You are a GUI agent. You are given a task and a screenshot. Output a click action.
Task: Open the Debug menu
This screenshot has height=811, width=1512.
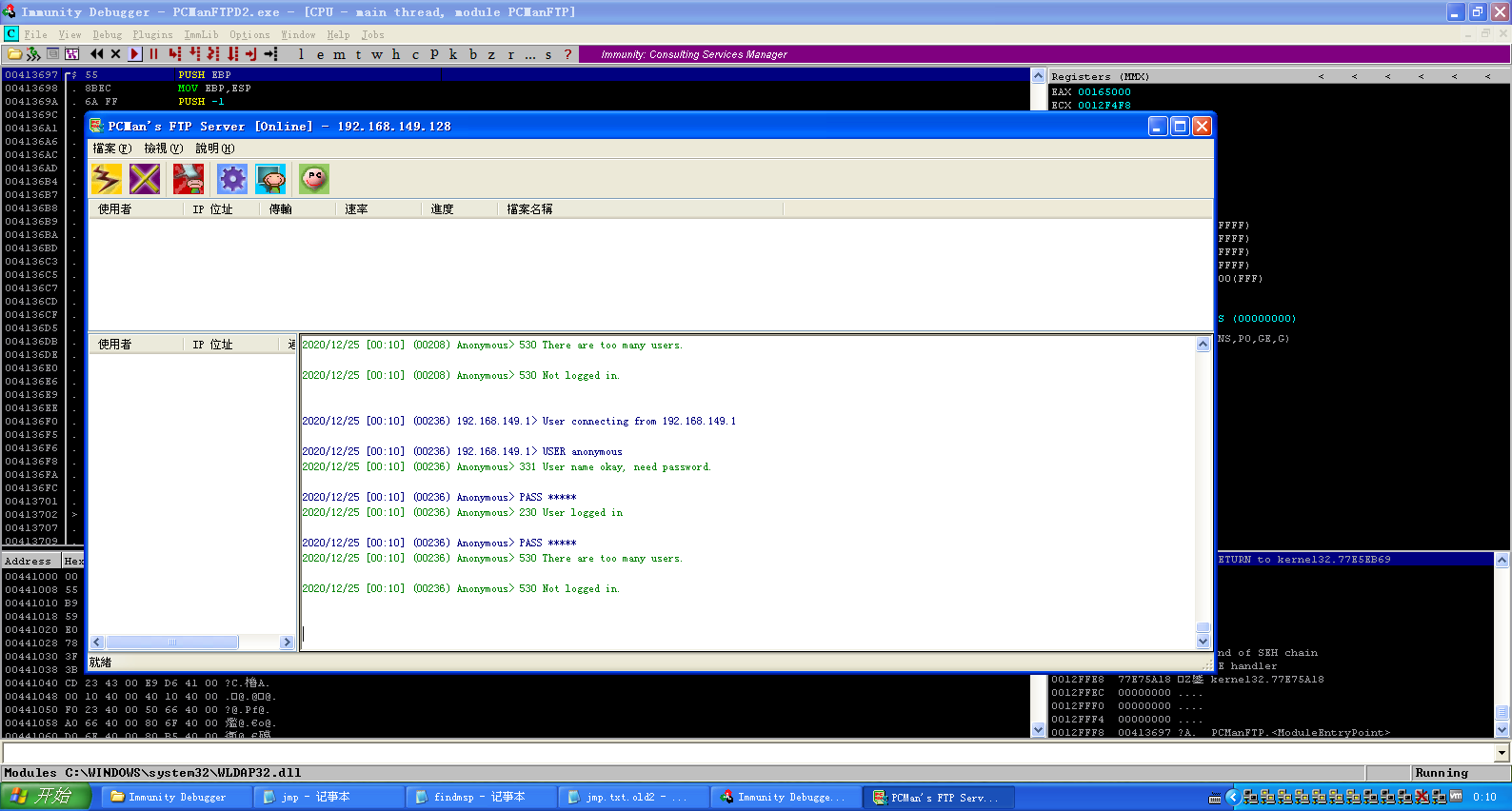tap(108, 35)
